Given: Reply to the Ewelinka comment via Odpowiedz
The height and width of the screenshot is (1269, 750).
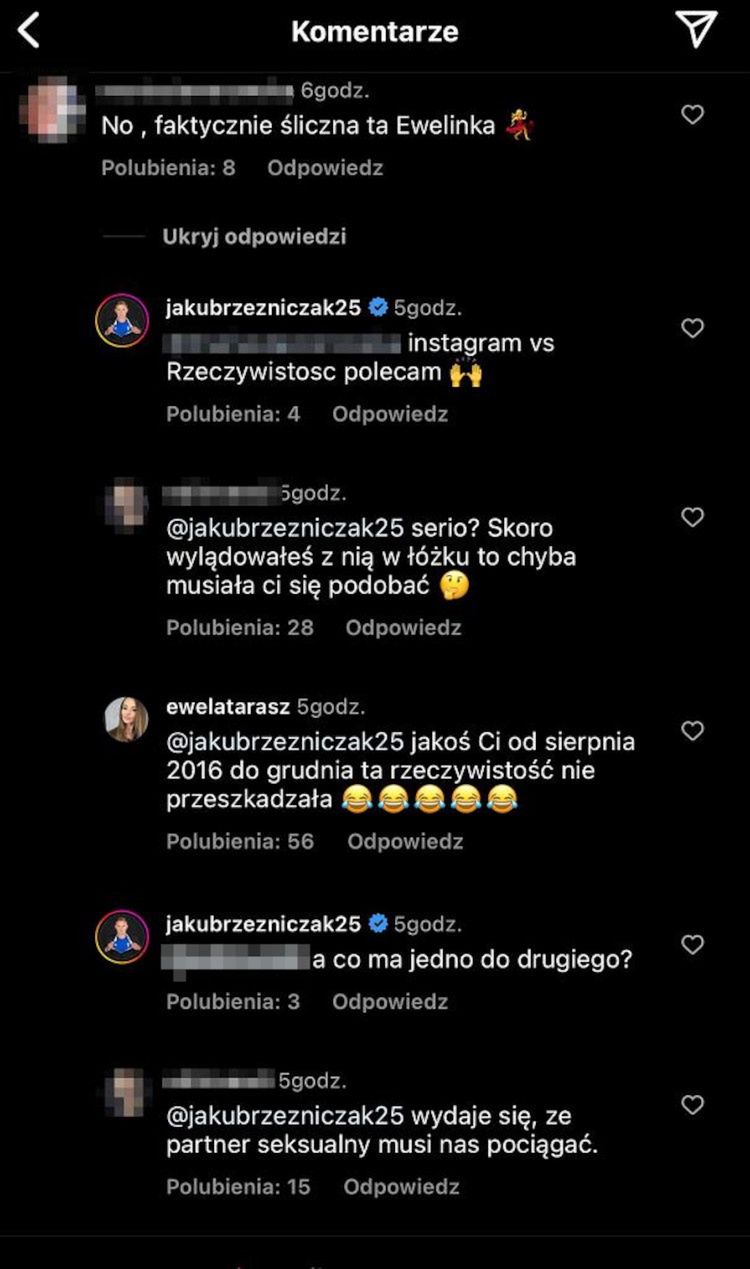Looking at the screenshot, I should point(325,168).
